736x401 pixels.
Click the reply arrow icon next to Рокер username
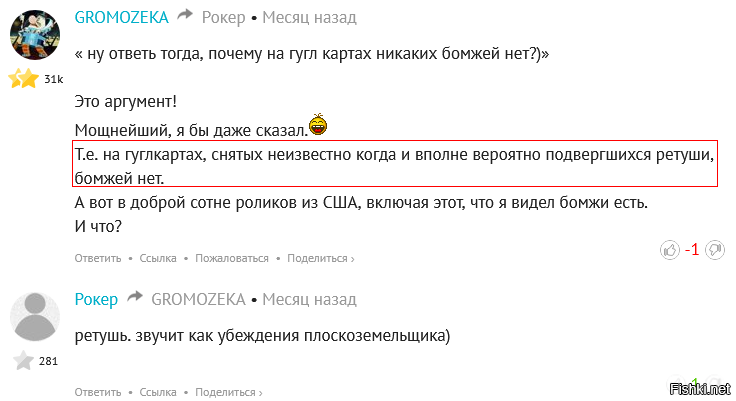(x=135, y=297)
